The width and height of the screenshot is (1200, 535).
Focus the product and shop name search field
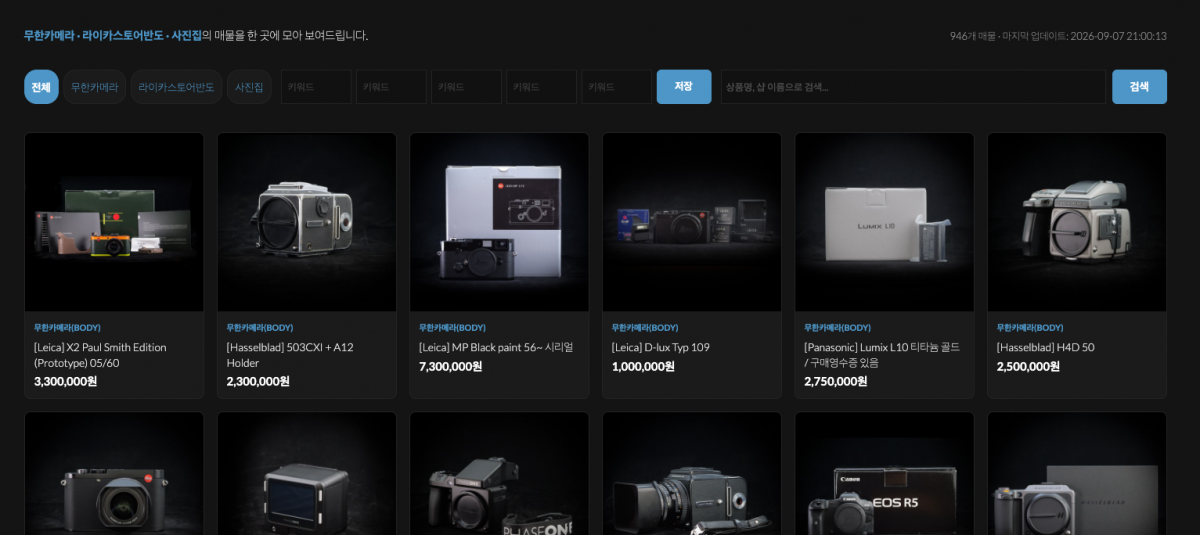913,87
